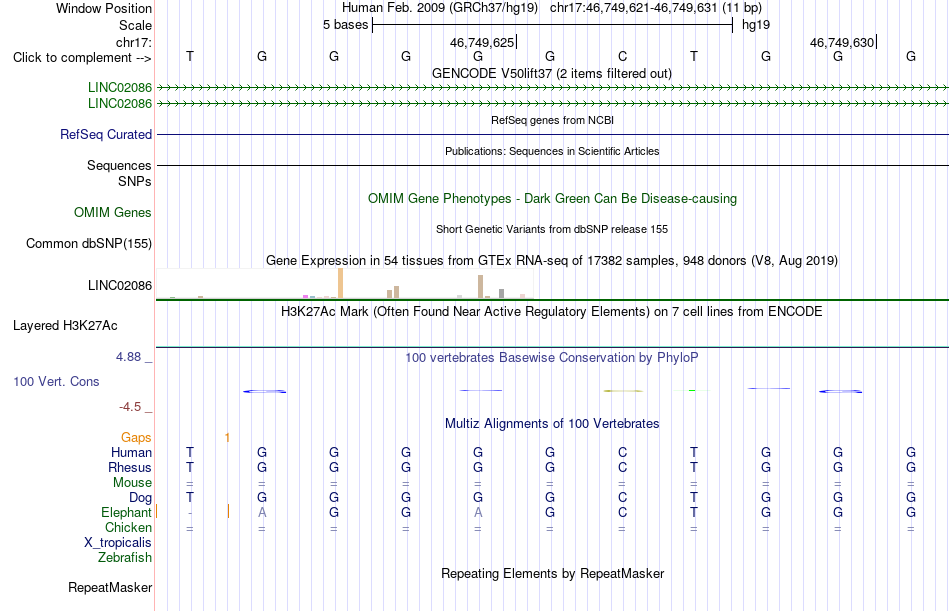Click the orange gap count '1'
The image size is (950, 611).
click(227, 438)
